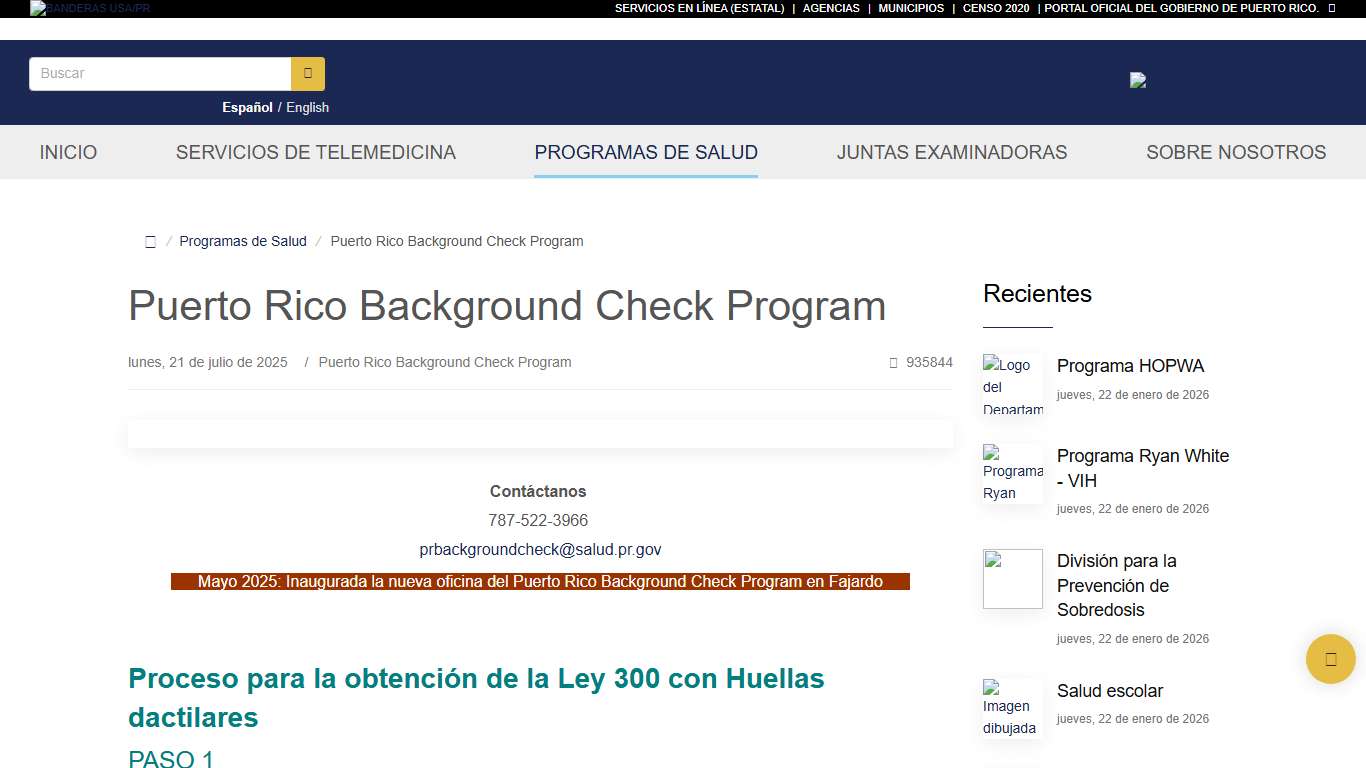Select Español as the language
The image size is (1366, 768).
pos(247,107)
